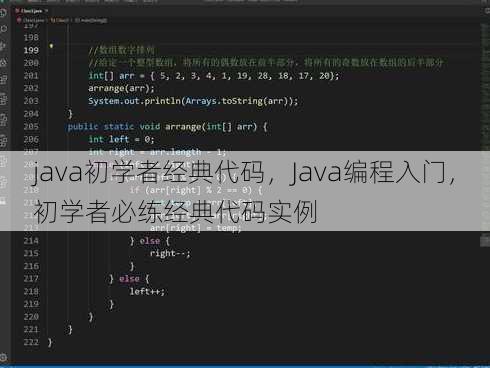
Task: Open the Manage gear icon at the bottom left
Action: (x=3, y=358)
